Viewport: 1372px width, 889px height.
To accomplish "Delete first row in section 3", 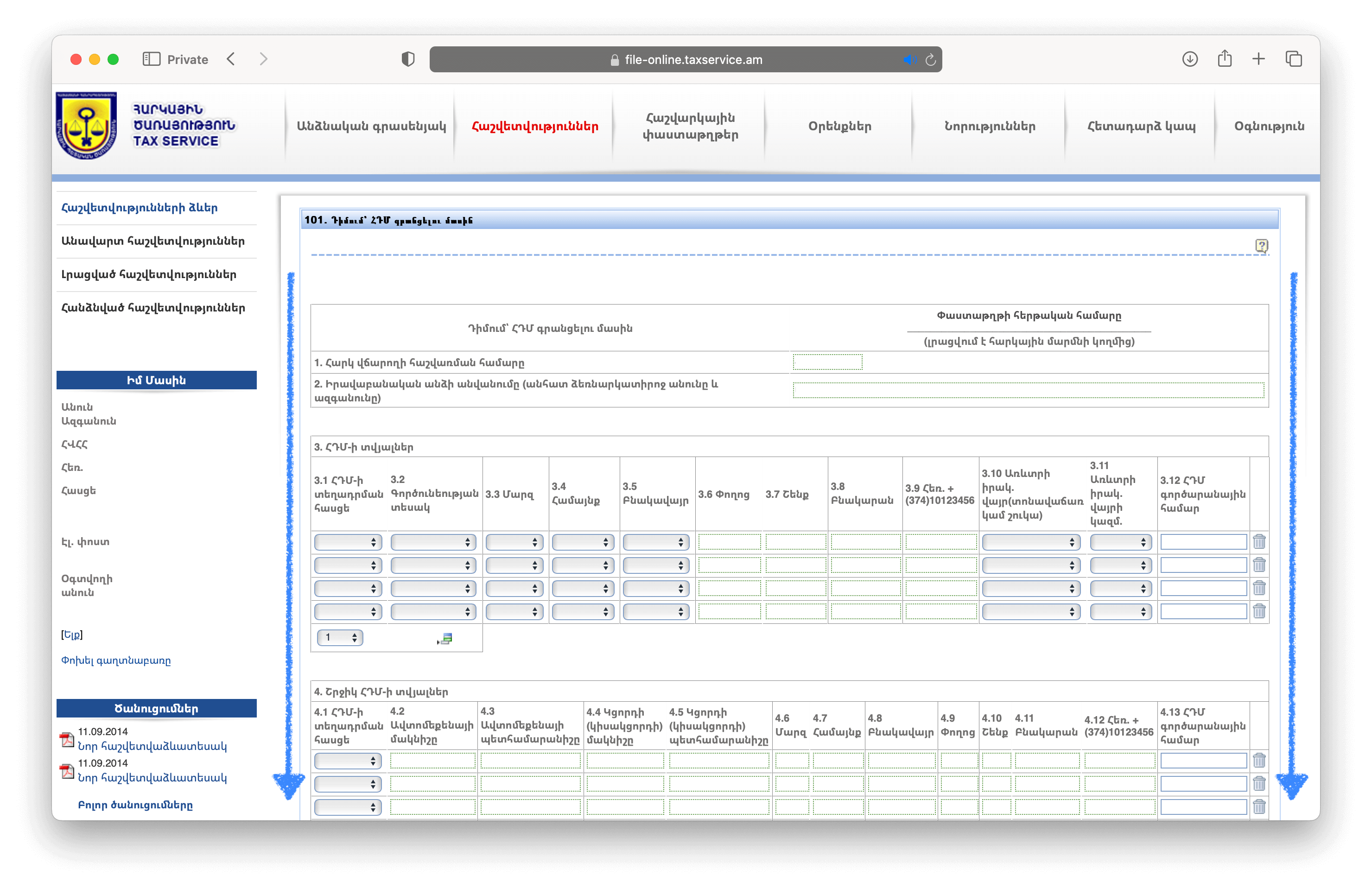I will point(1259,541).
